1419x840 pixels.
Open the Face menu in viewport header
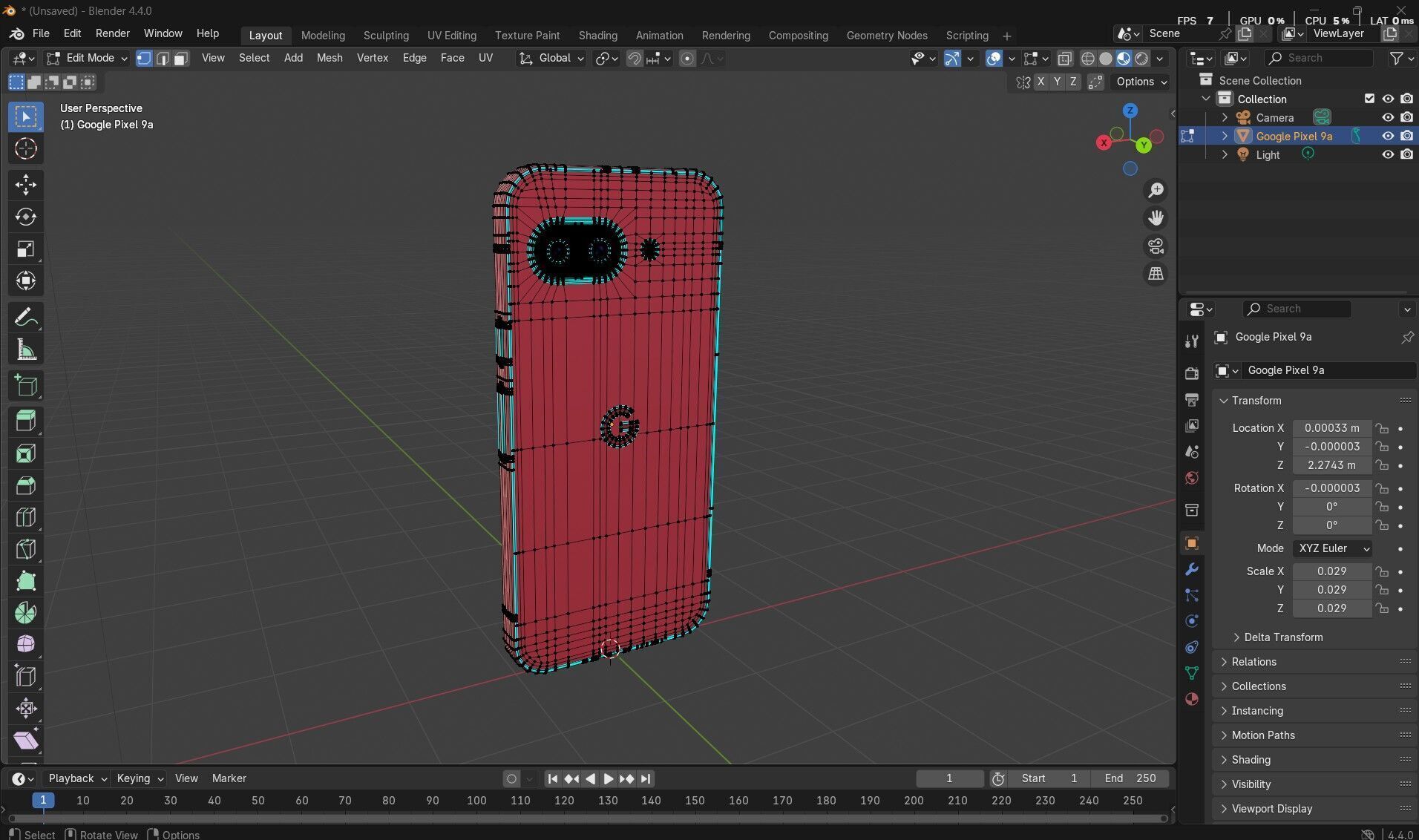point(452,58)
